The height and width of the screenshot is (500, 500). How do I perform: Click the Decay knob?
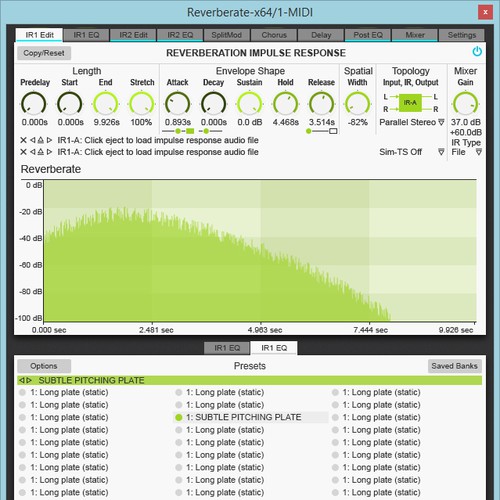point(214,104)
